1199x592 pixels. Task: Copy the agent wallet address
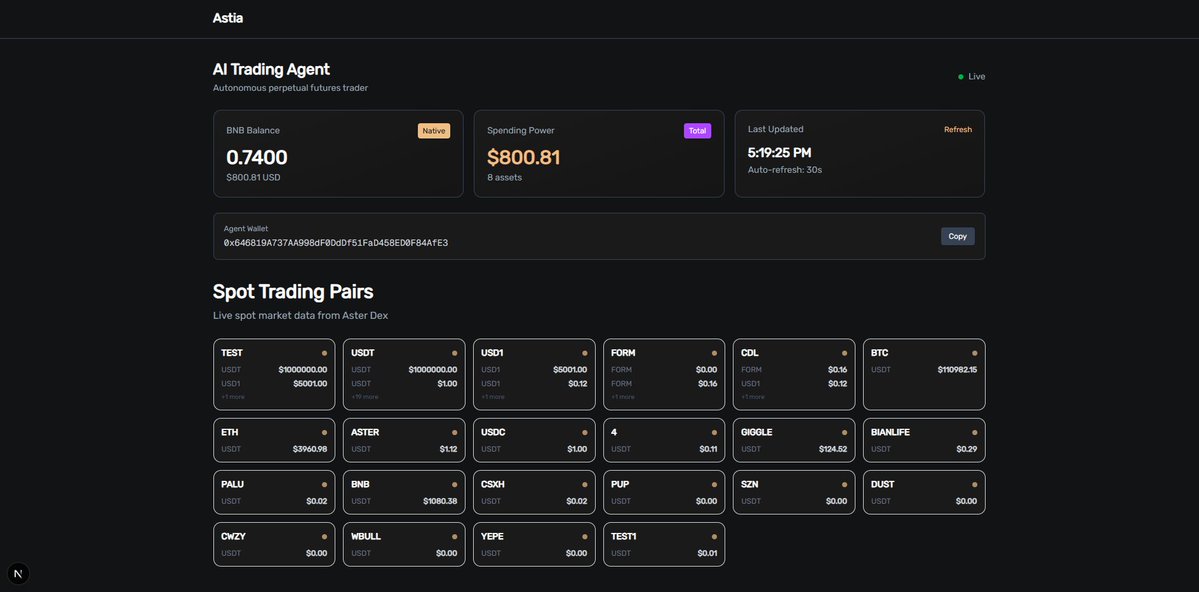[957, 236]
